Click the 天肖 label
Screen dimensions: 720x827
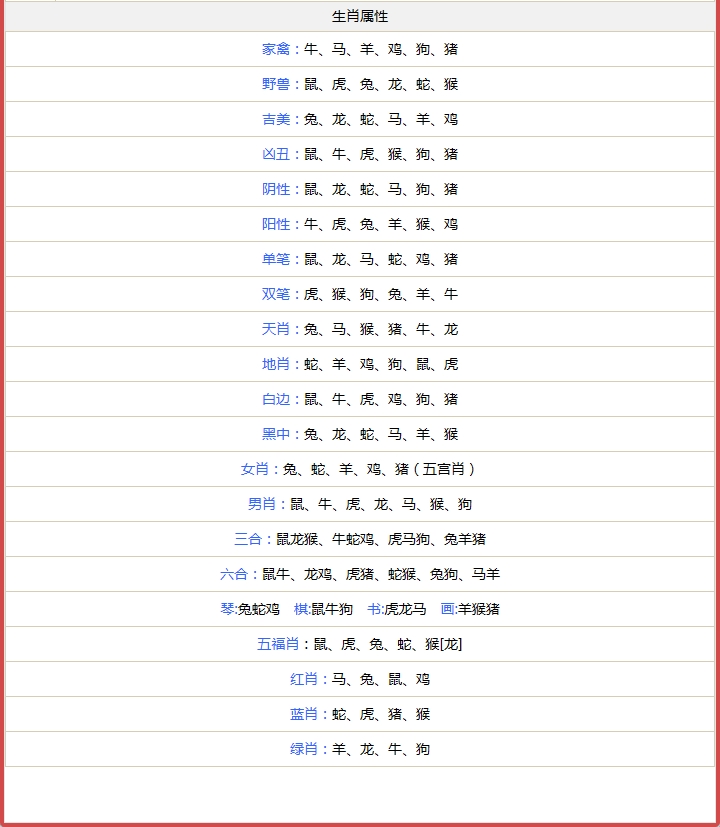click(276, 329)
